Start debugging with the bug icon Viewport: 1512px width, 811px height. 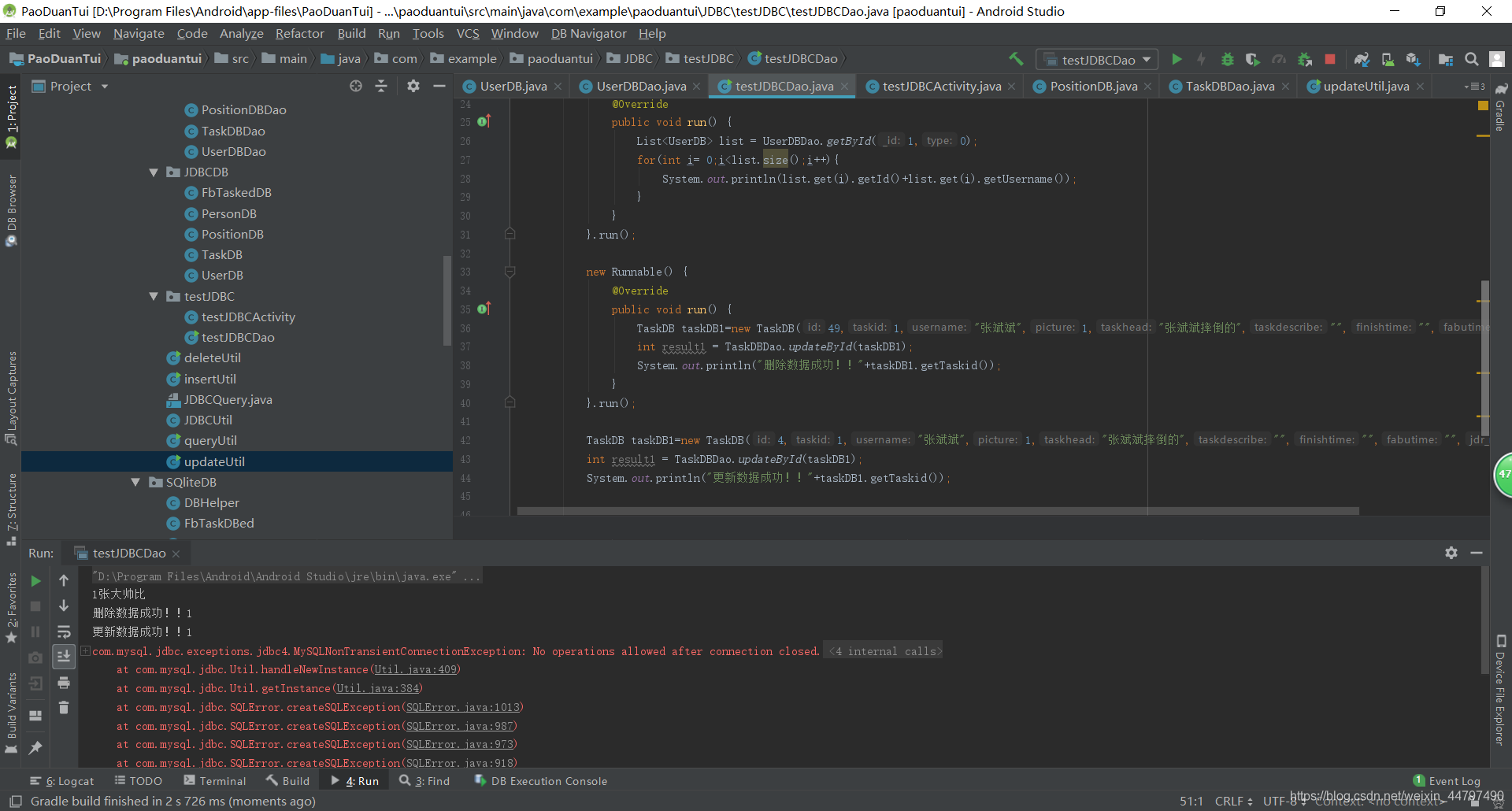(x=1227, y=59)
